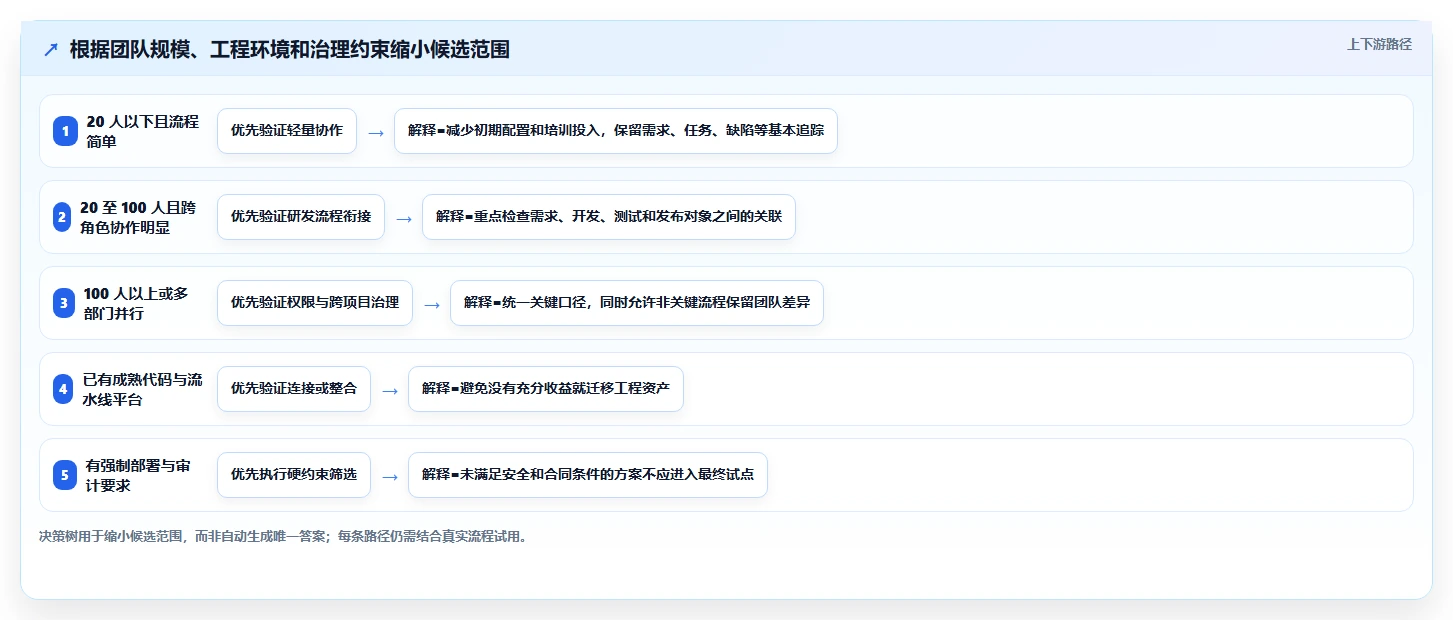The image size is (1453, 620).
Task: Click the 优先验证研发流程衔接 box
Action: click(301, 217)
